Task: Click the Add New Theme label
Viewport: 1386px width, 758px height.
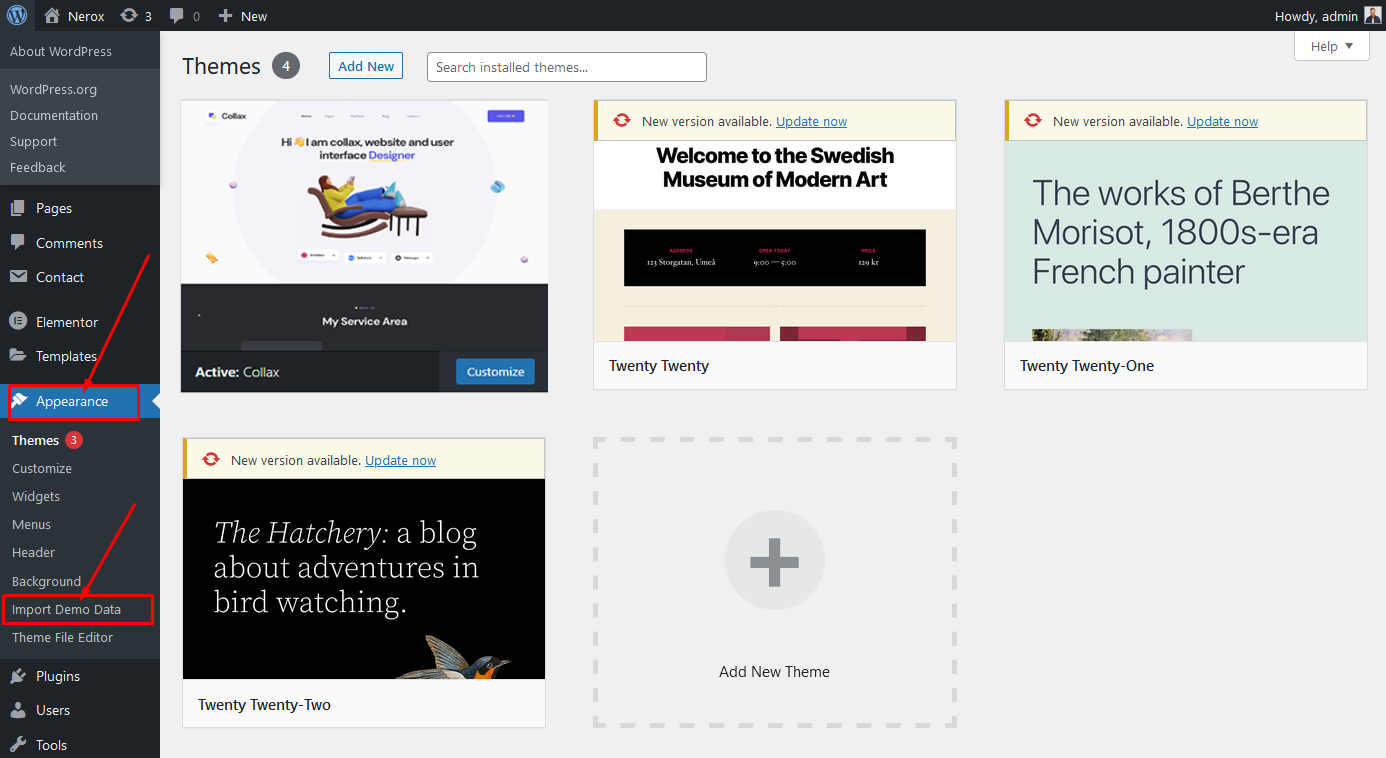Action: tap(774, 672)
